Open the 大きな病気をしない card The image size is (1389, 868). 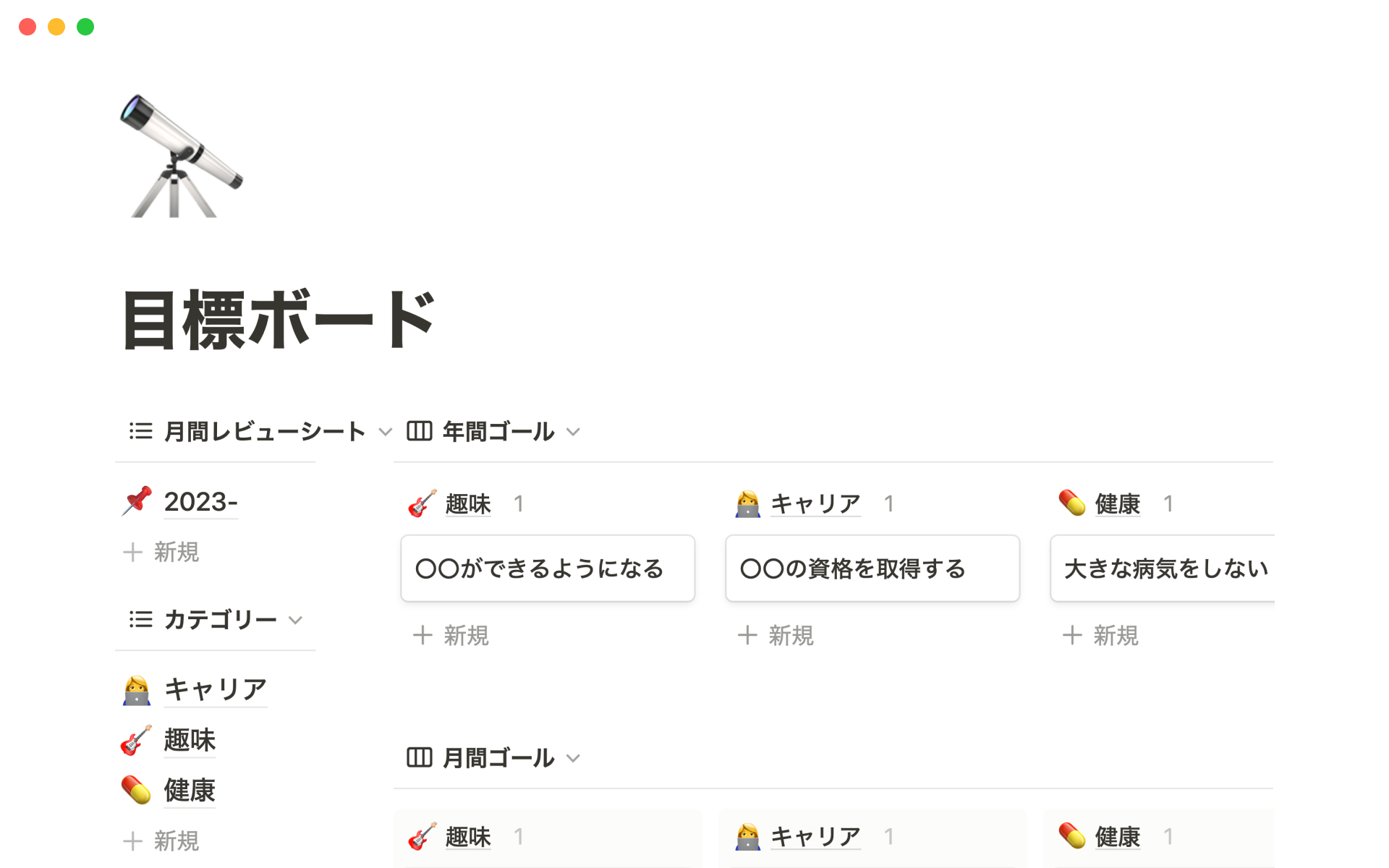pyautogui.click(x=1162, y=569)
